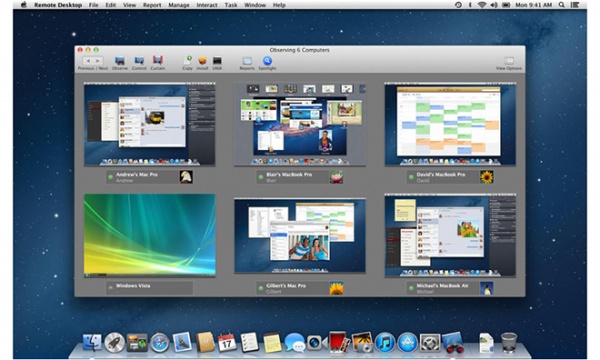Viewport: 600px width, 360px height.
Task: Select Andrew's Mac Pro screen thumbnail
Action: 150,124
